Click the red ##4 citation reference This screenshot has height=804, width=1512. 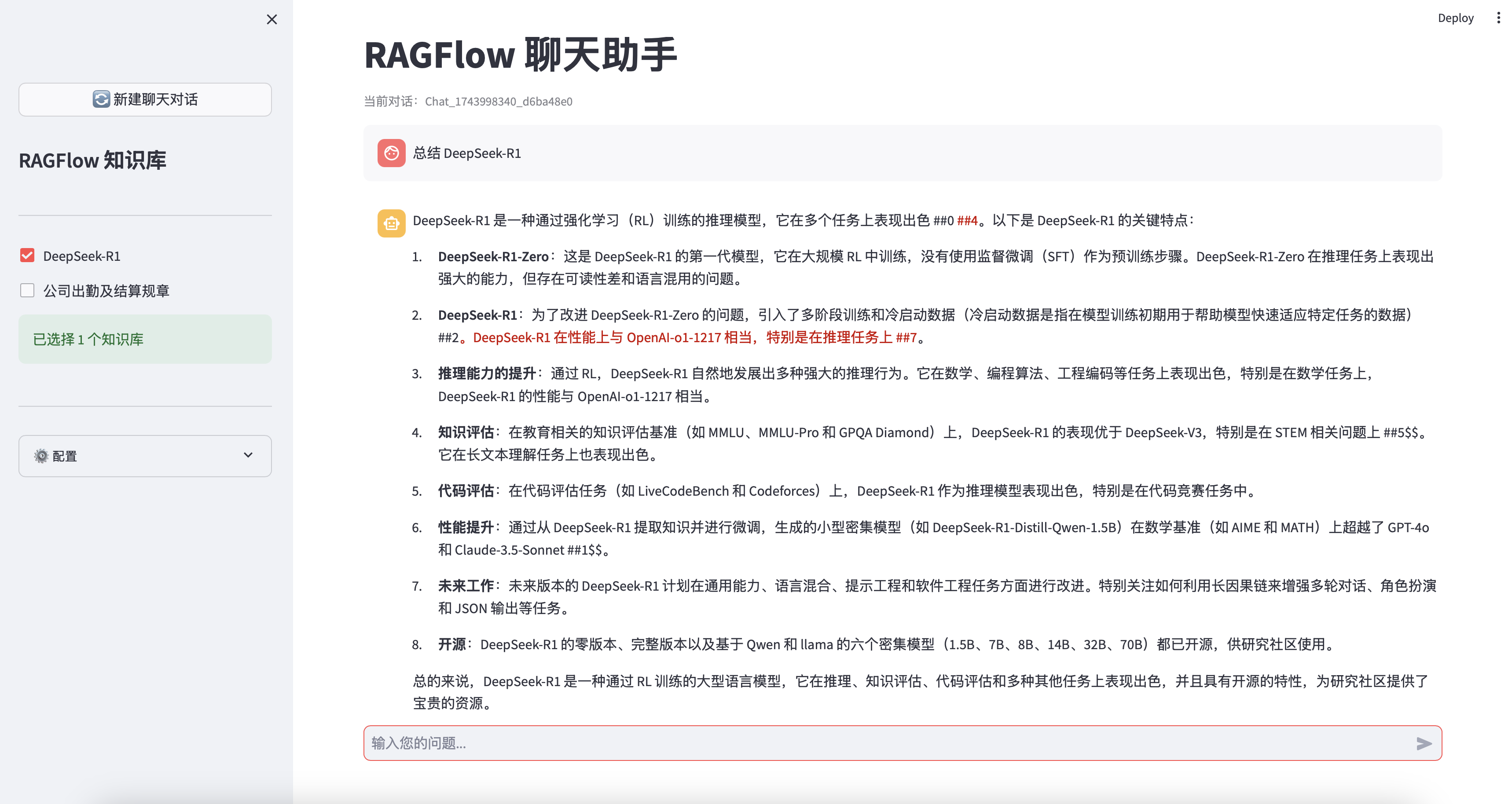click(x=967, y=221)
